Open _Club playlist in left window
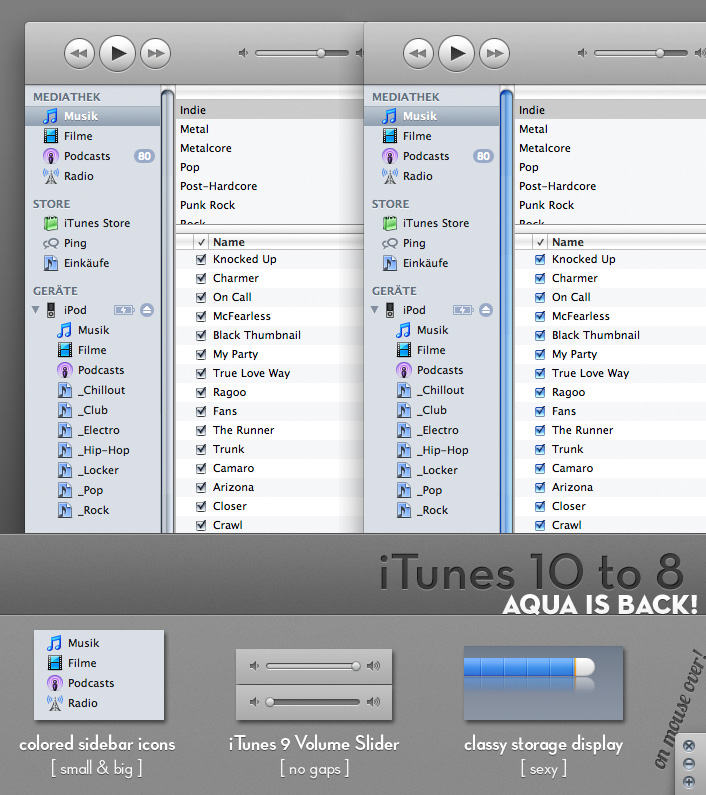The image size is (706, 795). coord(93,410)
